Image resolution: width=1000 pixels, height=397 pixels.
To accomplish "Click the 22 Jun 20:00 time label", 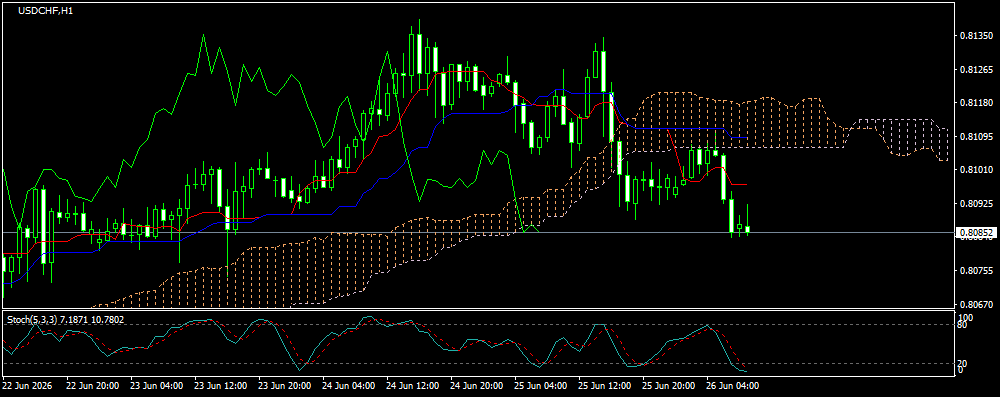I will (92, 386).
